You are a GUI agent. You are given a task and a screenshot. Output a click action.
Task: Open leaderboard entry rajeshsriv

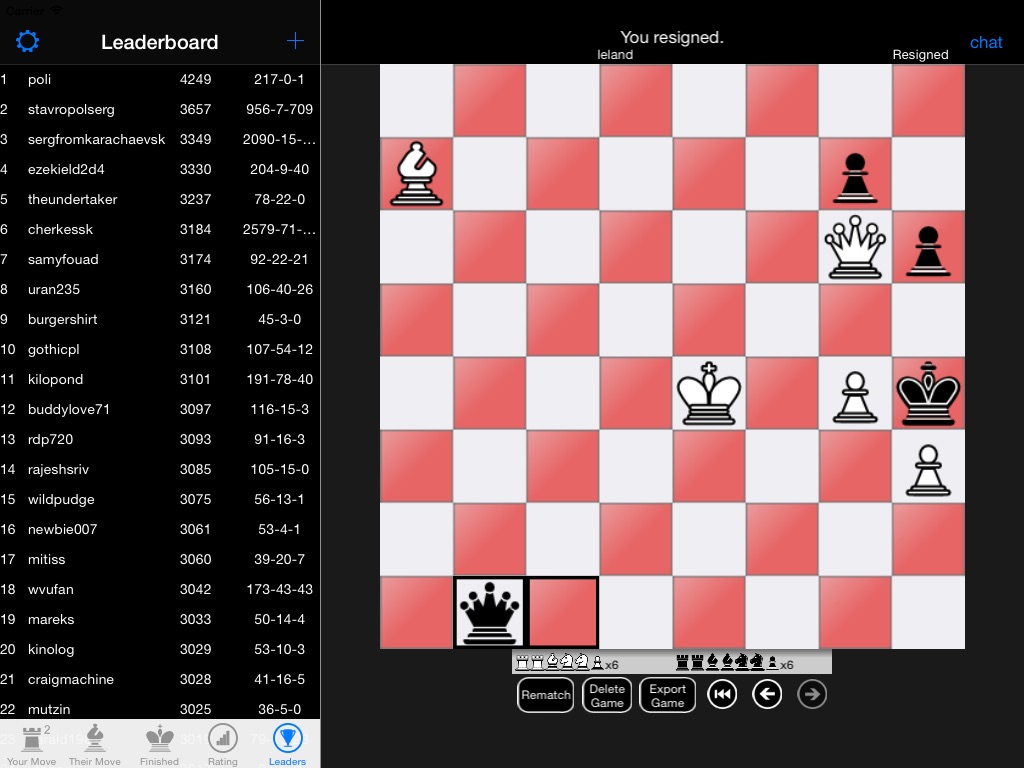[160, 470]
